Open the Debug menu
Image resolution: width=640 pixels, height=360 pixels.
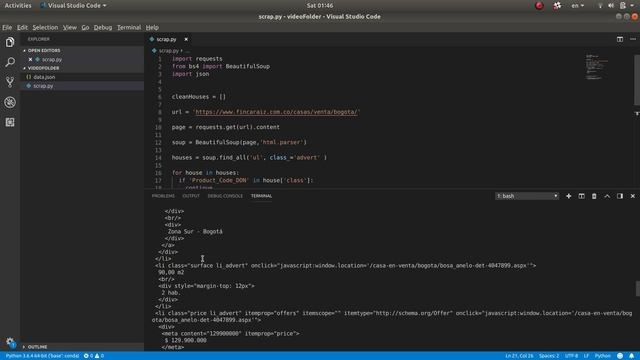point(102,27)
